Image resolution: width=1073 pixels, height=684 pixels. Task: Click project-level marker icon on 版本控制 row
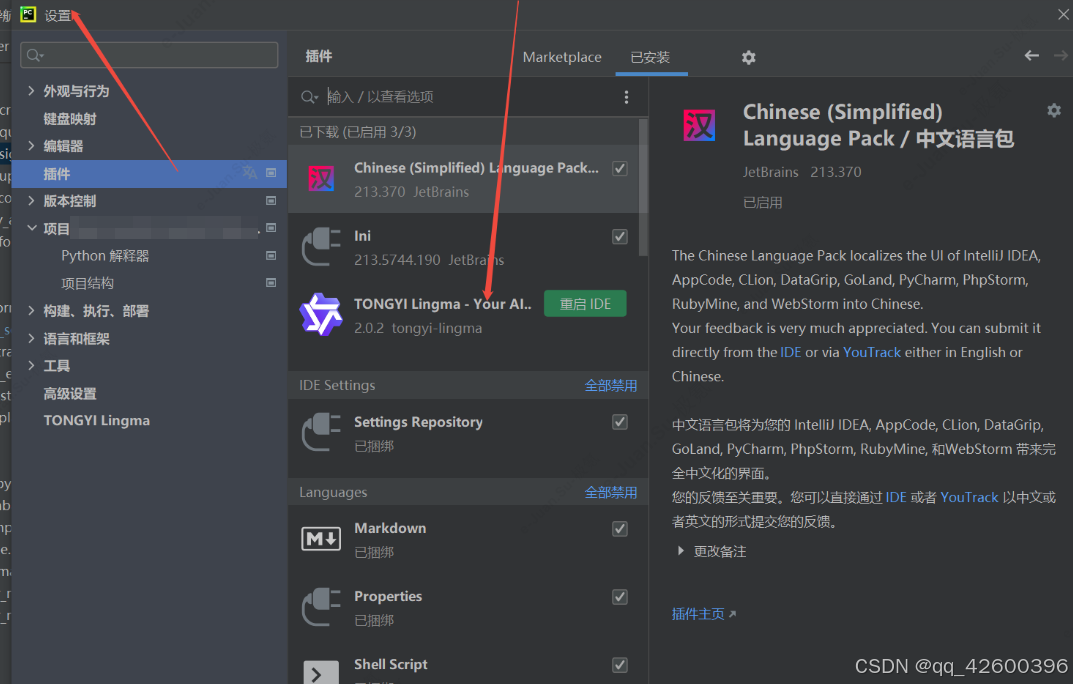pos(271,200)
